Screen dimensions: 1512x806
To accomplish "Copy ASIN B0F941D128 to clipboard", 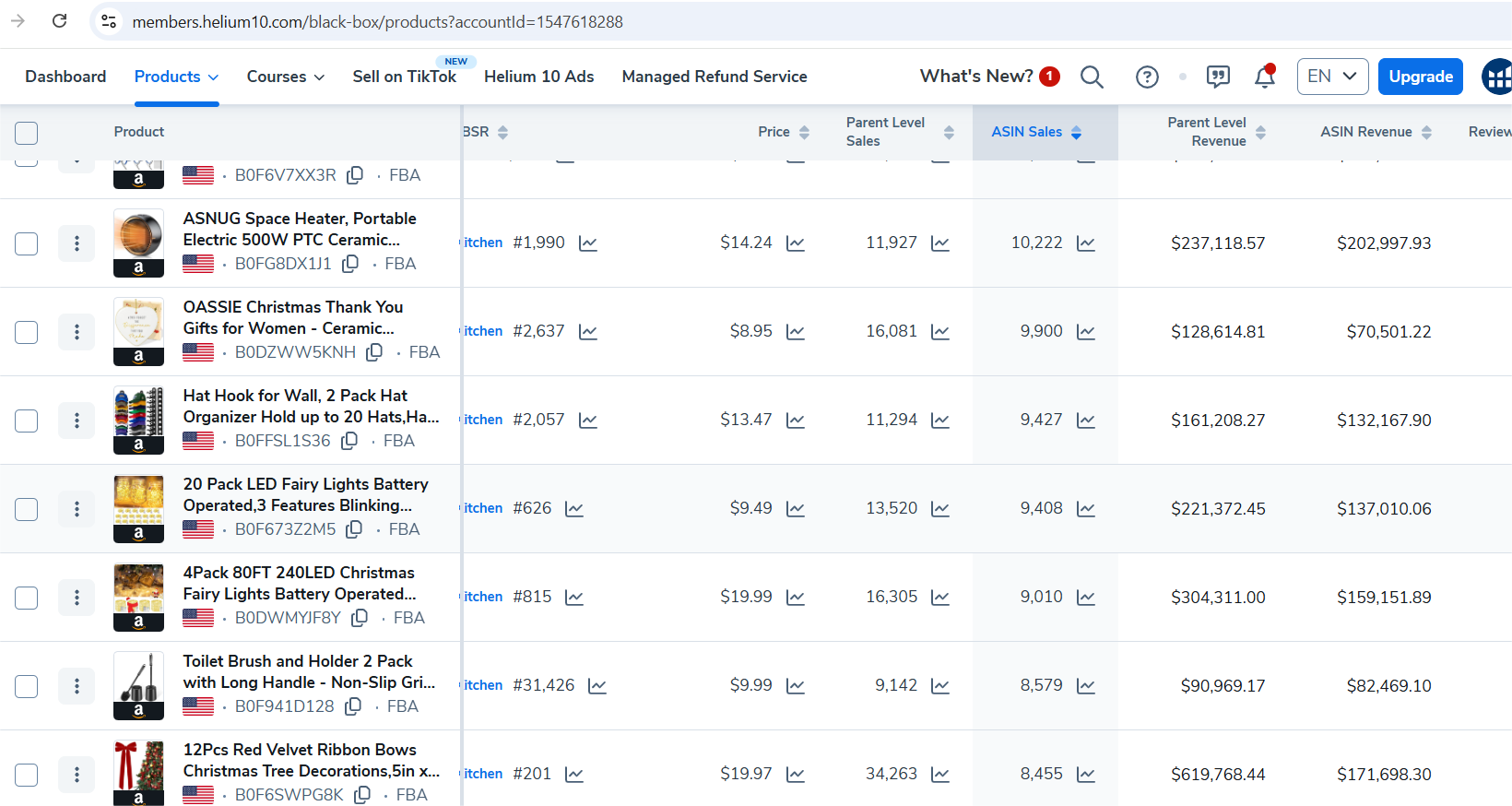I will tap(353, 706).
